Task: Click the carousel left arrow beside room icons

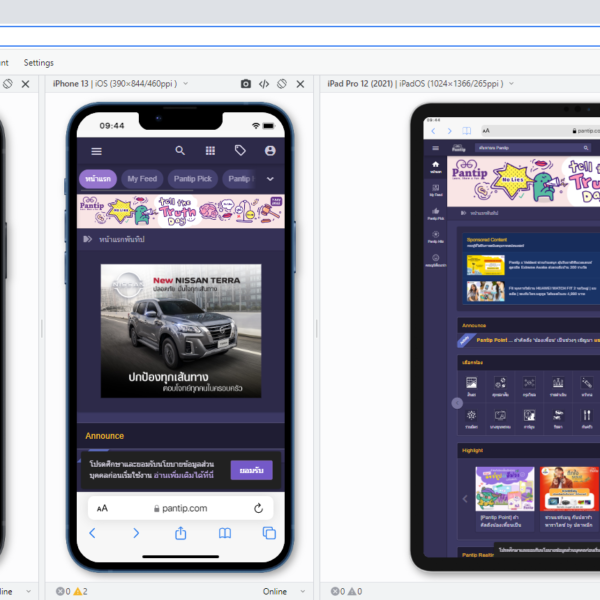Action: click(x=457, y=403)
